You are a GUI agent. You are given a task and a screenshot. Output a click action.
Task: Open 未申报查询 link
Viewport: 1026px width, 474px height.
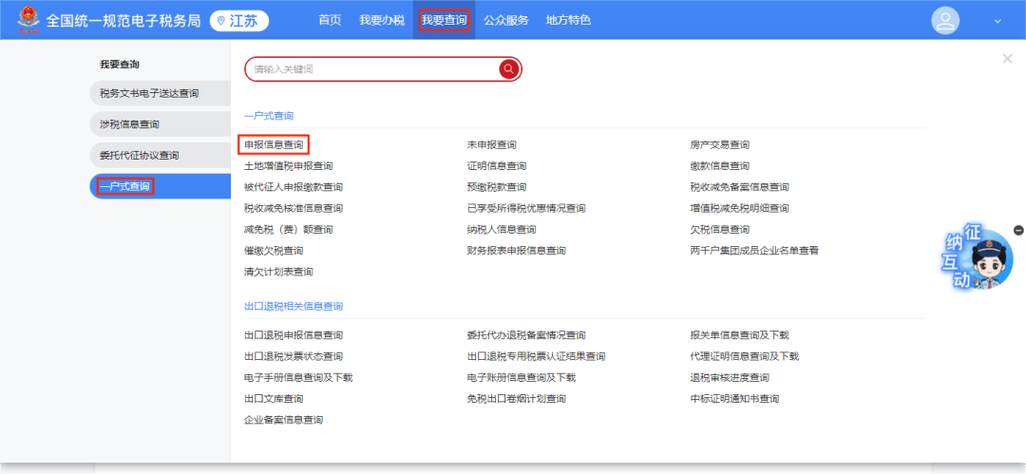(x=491, y=145)
